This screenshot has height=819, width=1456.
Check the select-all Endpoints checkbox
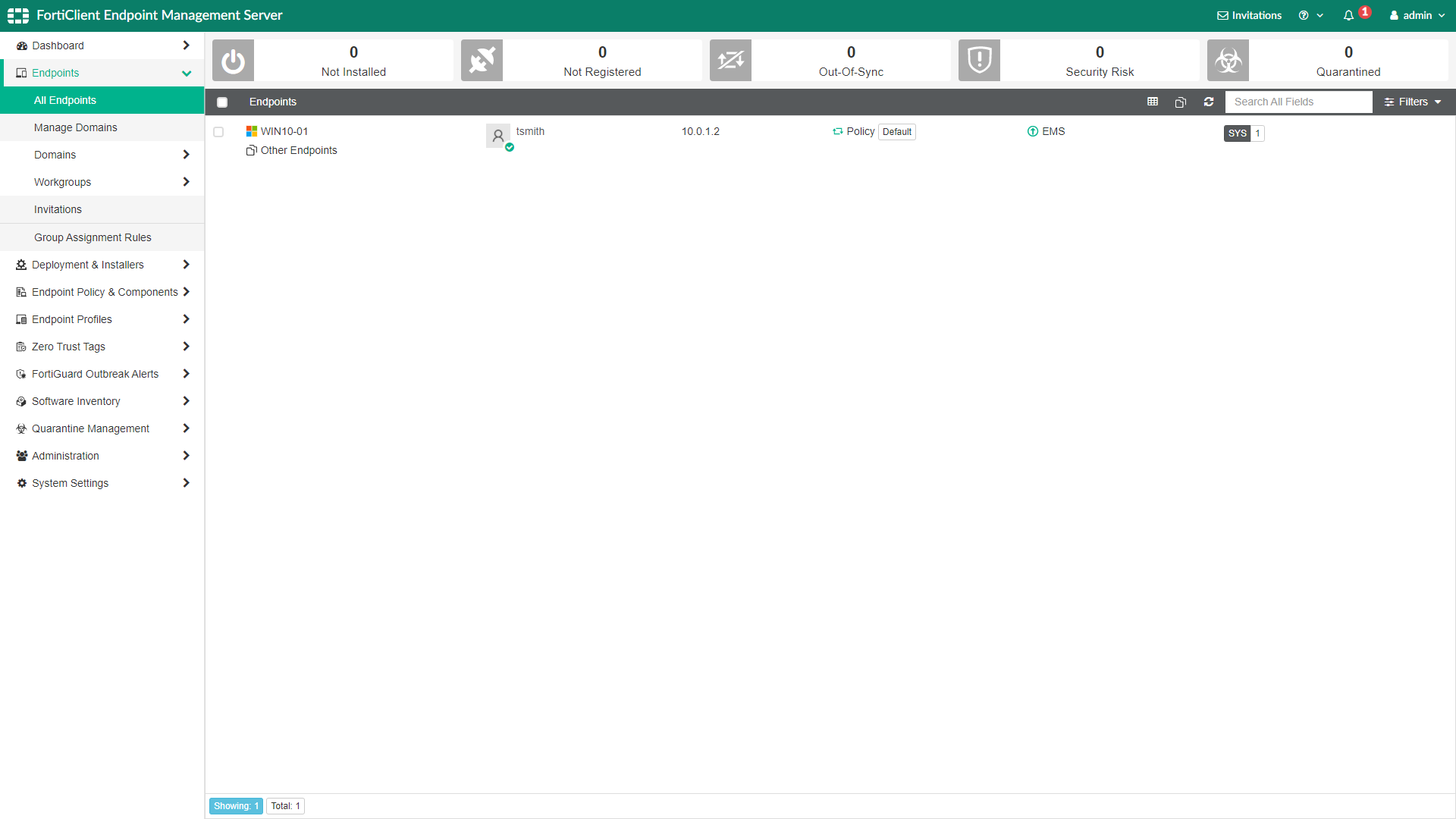pyautogui.click(x=222, y=102)
